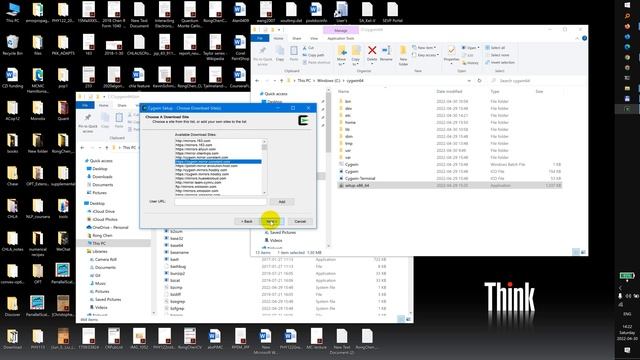Open recent locations arrow in cygwin64 window
The image size is (640, 360).
[x=274, y=81]
